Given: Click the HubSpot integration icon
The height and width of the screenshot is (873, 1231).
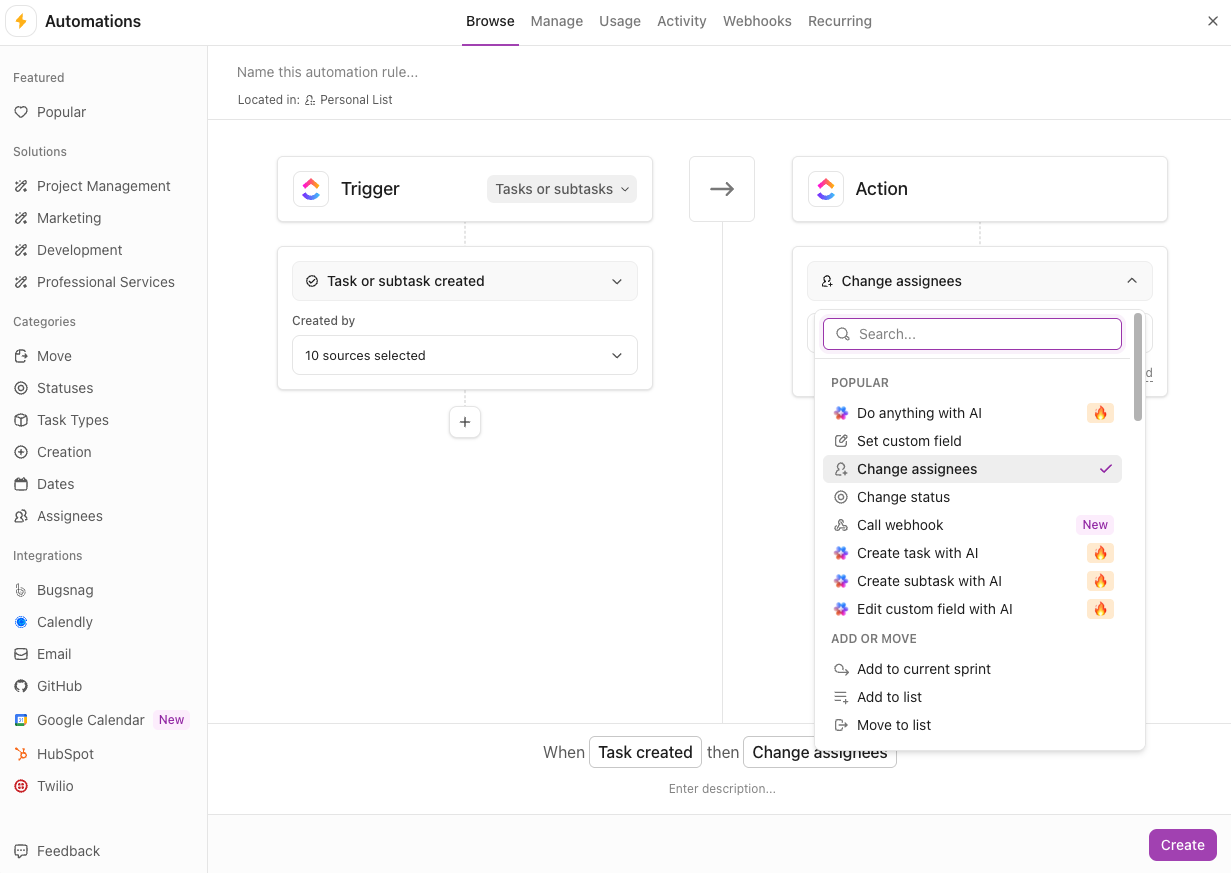Looking at the screenshot, I should click(20, 754).
